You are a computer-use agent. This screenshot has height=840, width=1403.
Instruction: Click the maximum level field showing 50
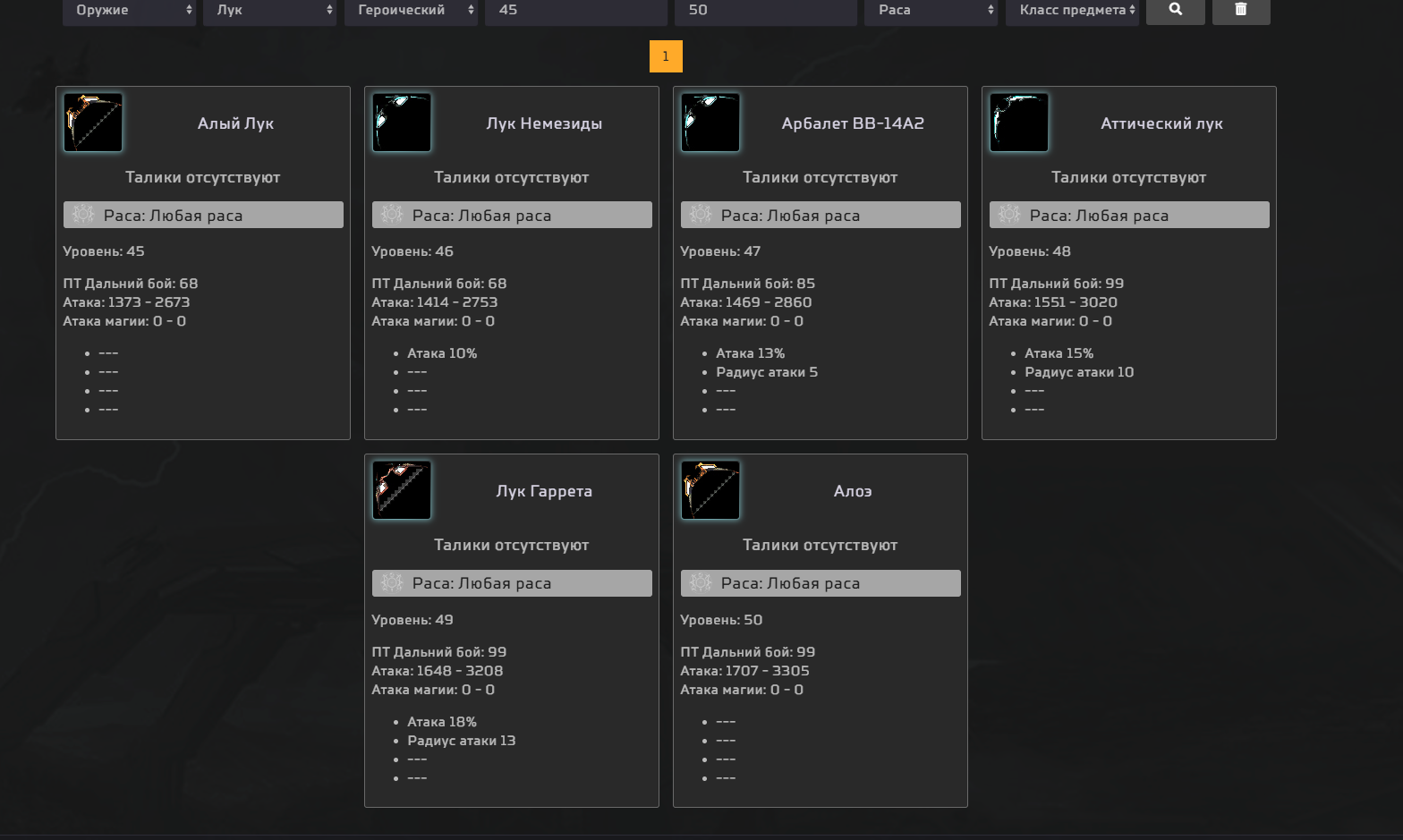tap(766, 11)
